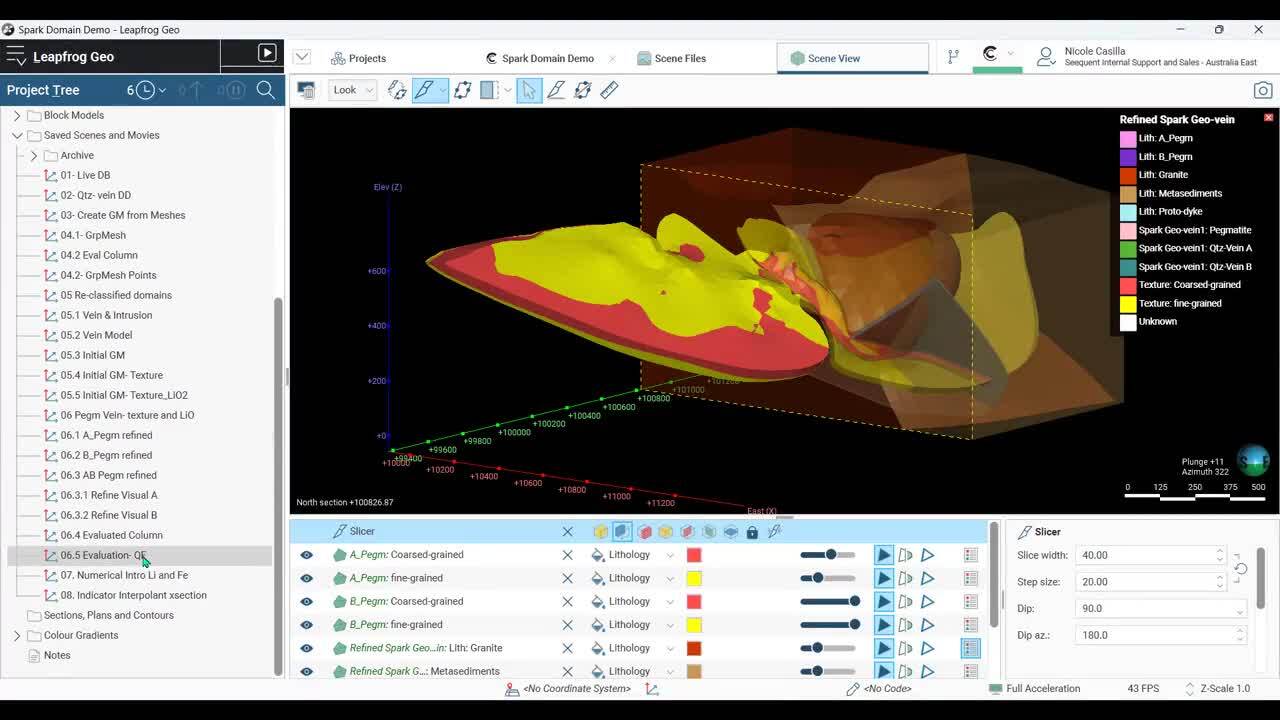
Task: Open saved scene 06.4 Evaluated Column
Action: (x=111, y=535)
